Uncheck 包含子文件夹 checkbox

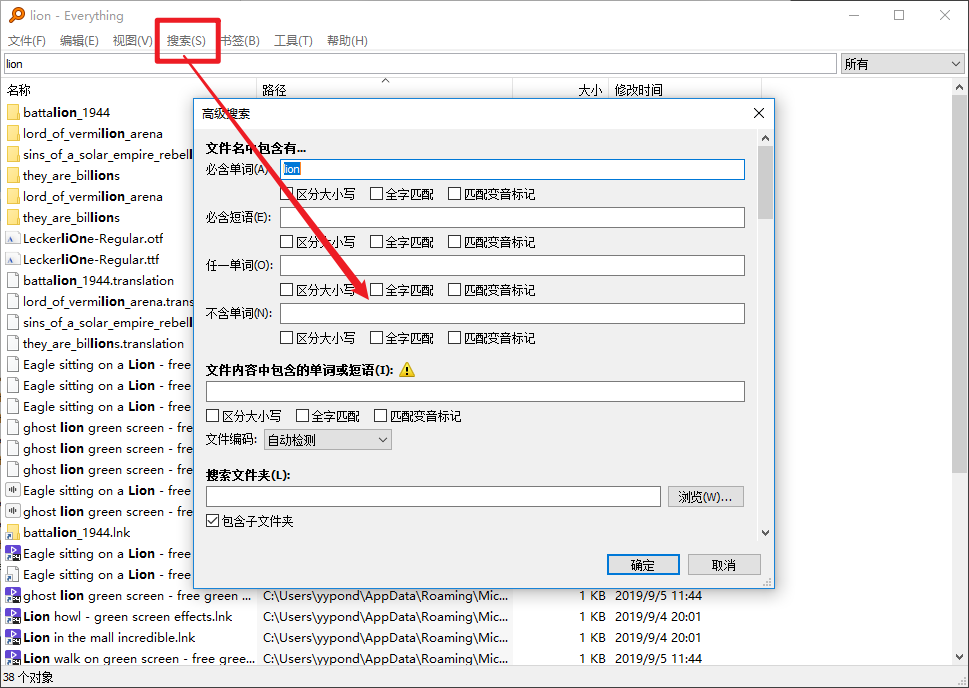(213, 520)
